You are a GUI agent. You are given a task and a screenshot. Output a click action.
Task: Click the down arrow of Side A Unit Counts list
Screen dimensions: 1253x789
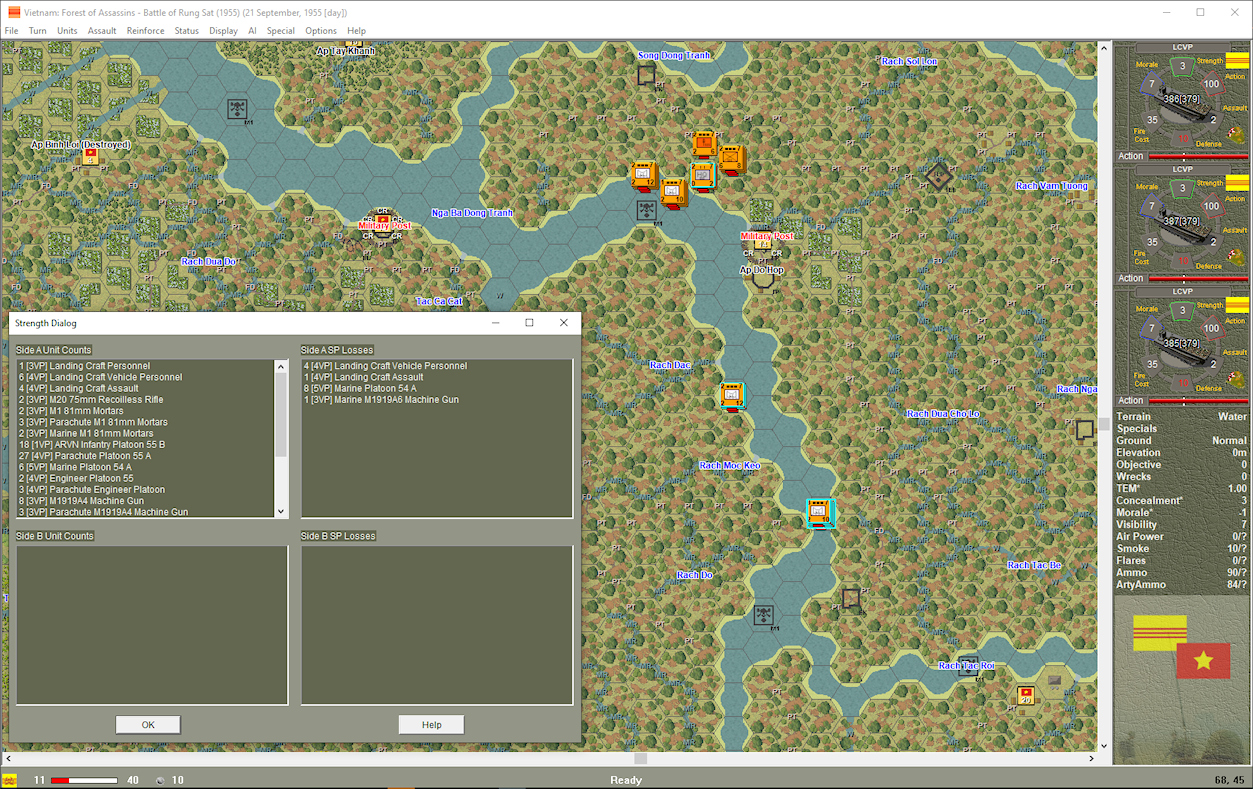pos(281,511)
